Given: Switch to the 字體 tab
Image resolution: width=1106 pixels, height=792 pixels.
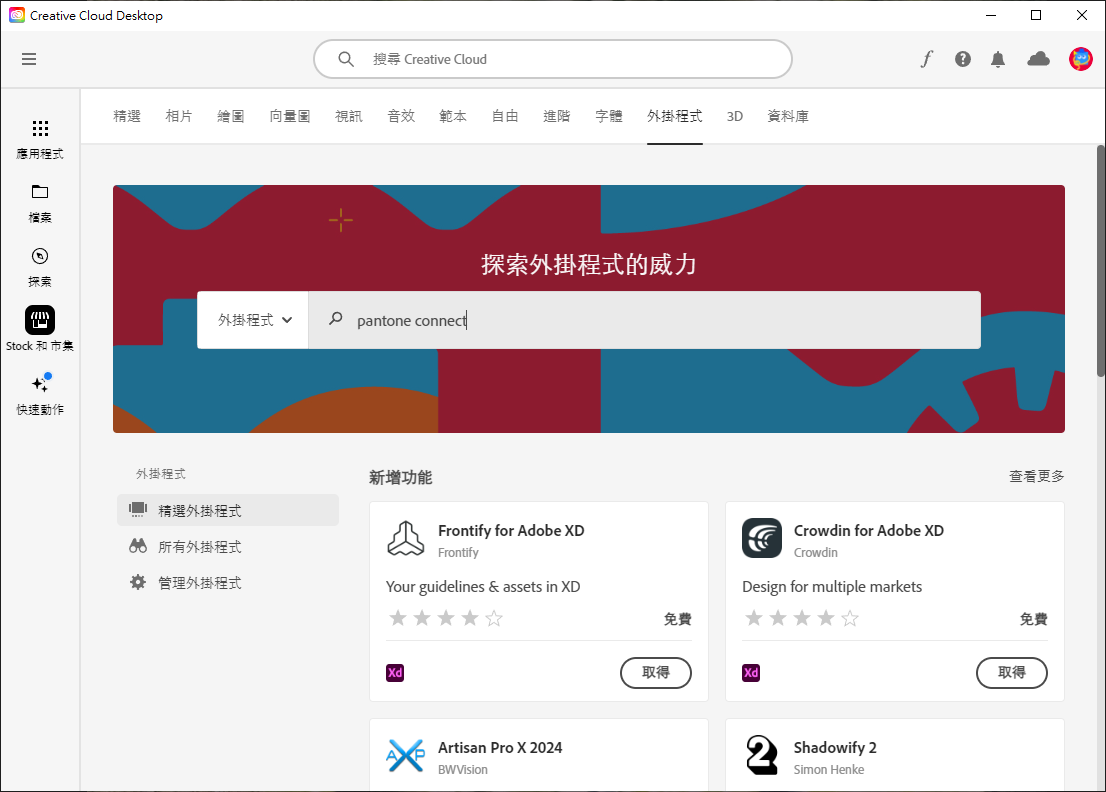Looking at the screenshot, I should click(x=609, y=115).
